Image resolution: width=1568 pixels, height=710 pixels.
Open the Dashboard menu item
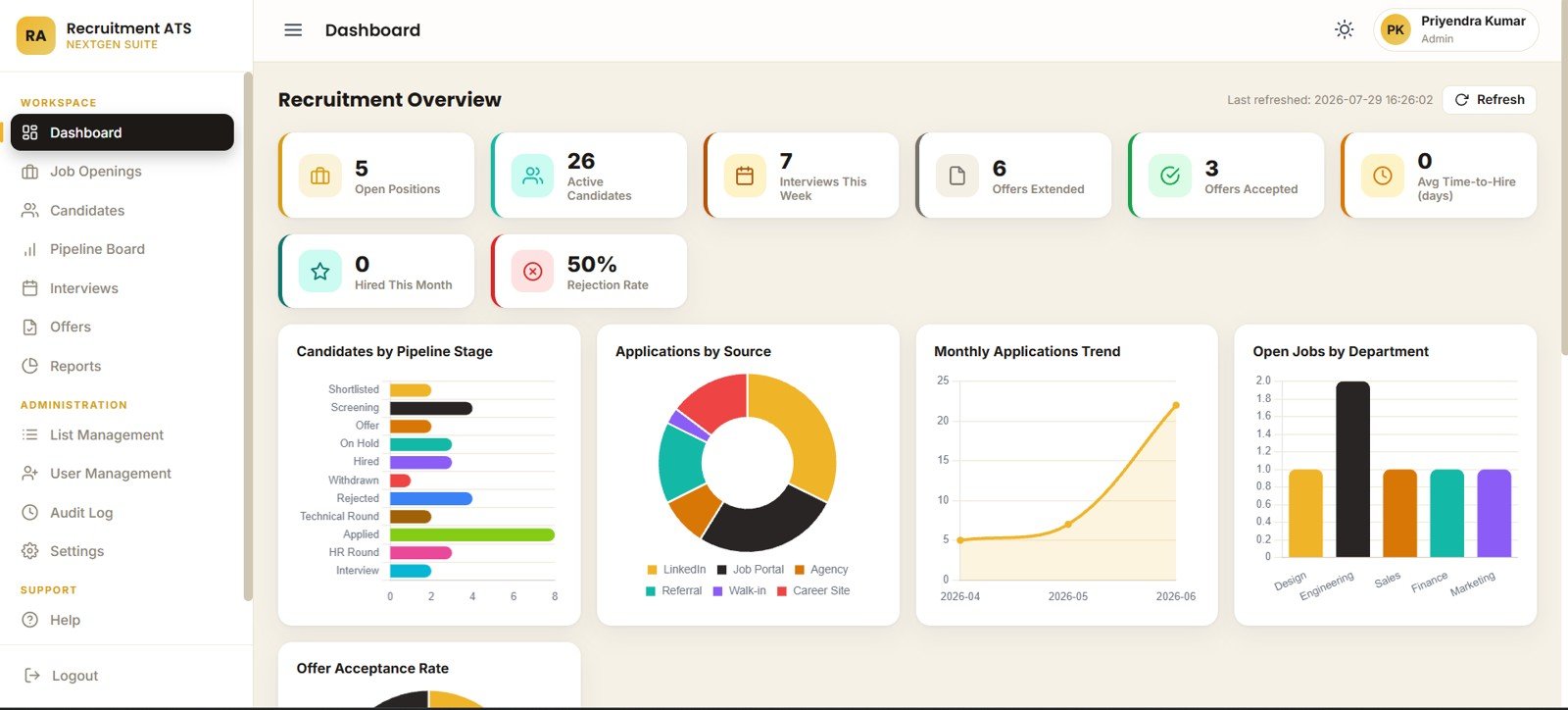[x=122, y=132]
